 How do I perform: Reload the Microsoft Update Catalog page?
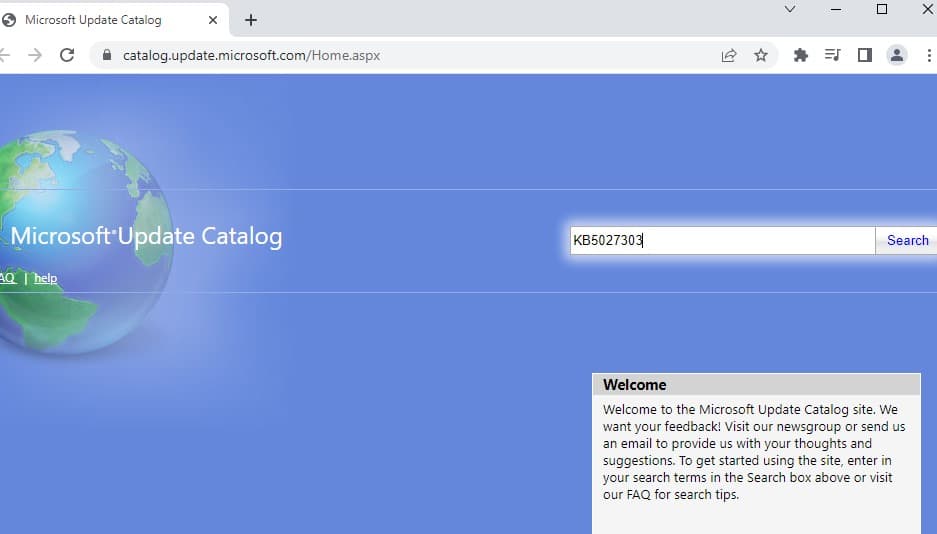67,56
